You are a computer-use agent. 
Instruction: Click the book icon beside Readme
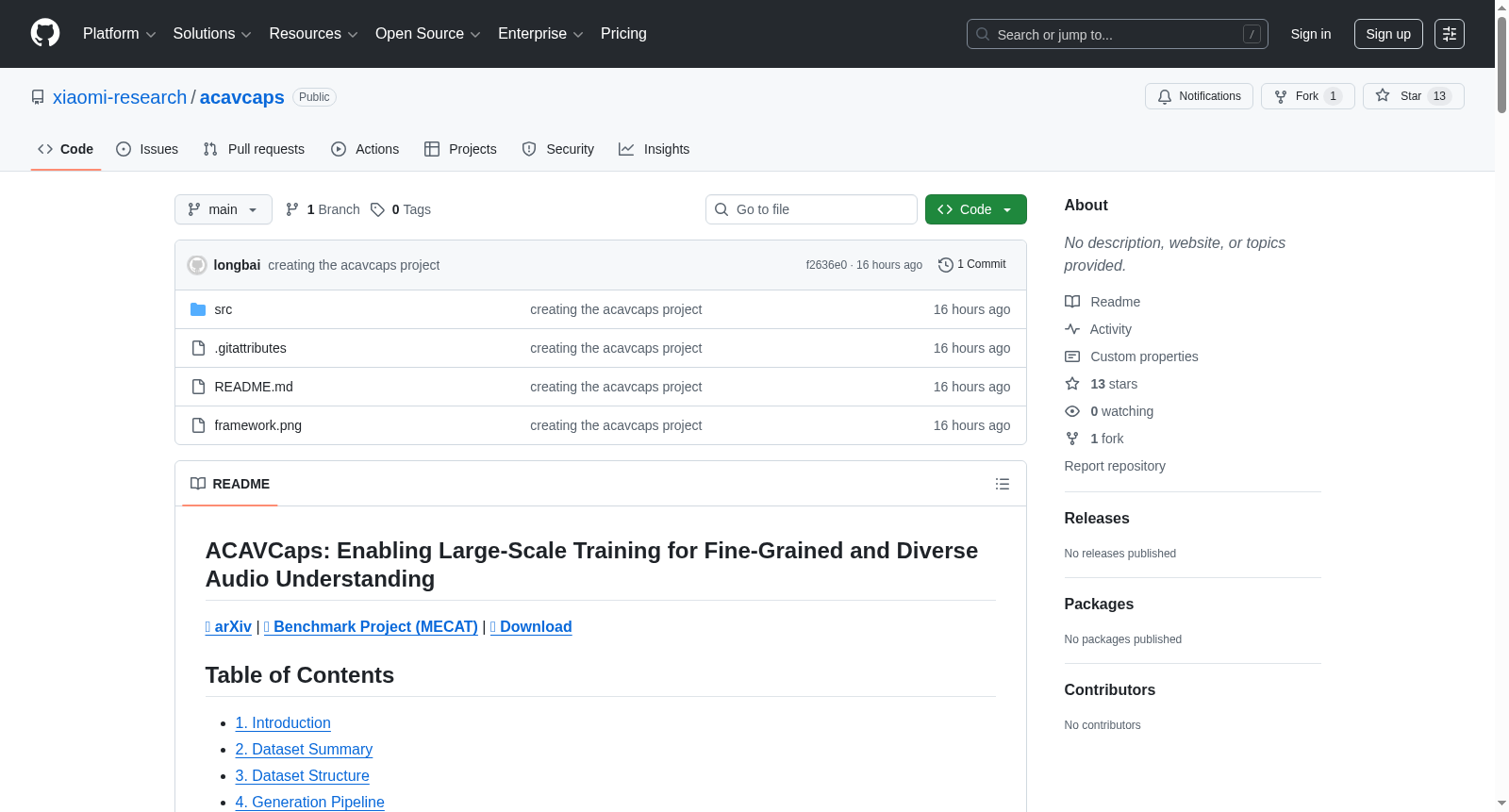tap(1072, 302)
